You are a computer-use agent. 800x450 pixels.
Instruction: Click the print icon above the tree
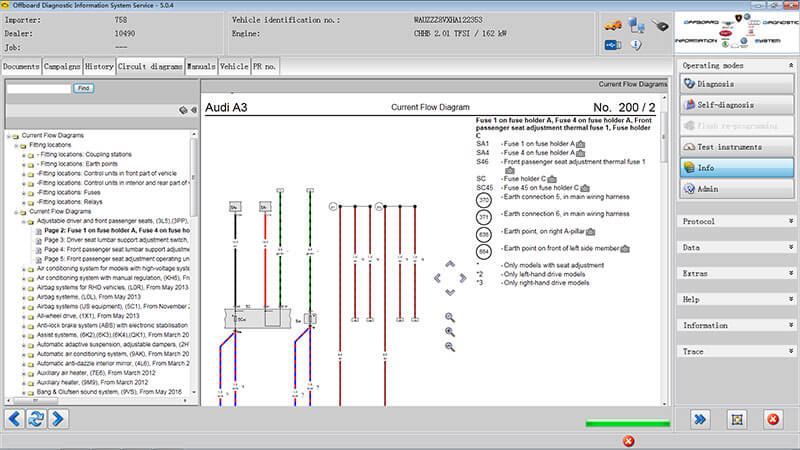click(183, 110)
